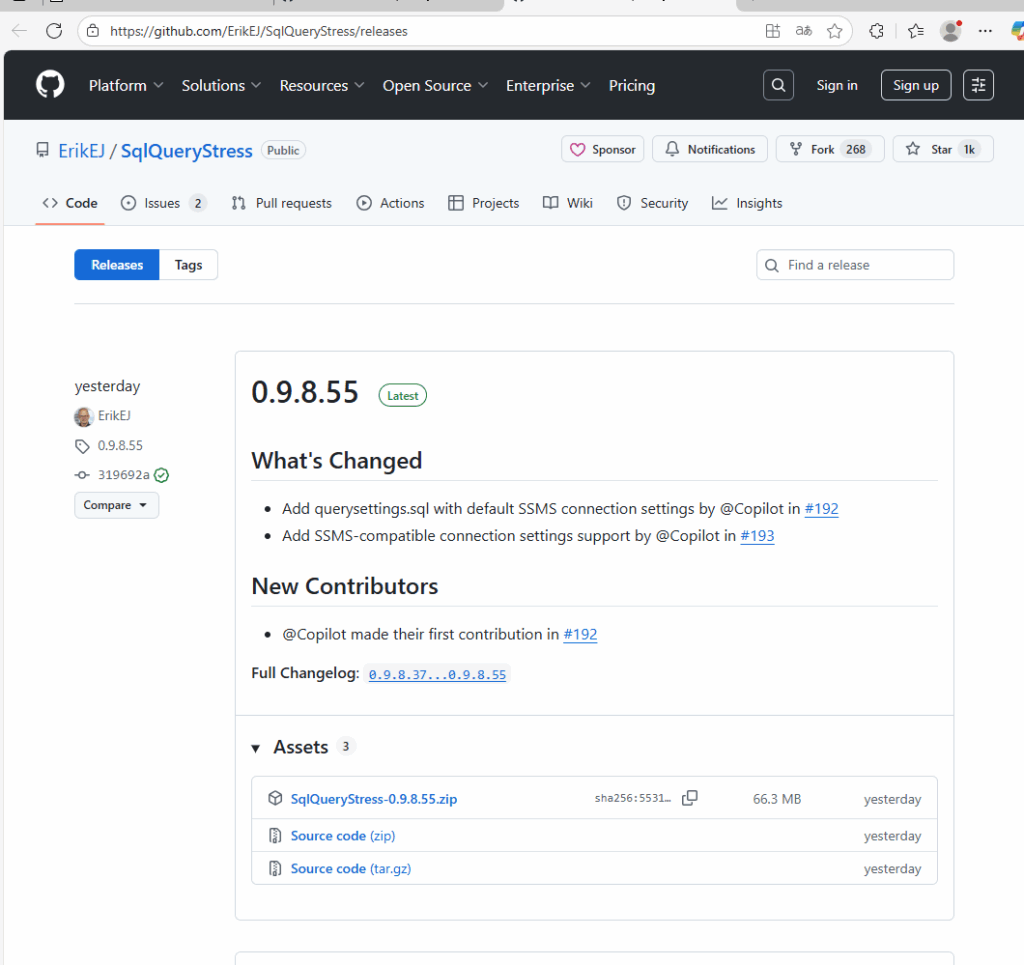Open the appearance settings icon beside Sign up
Viewport: 1024px width, 965px height.
click(978, 85)
